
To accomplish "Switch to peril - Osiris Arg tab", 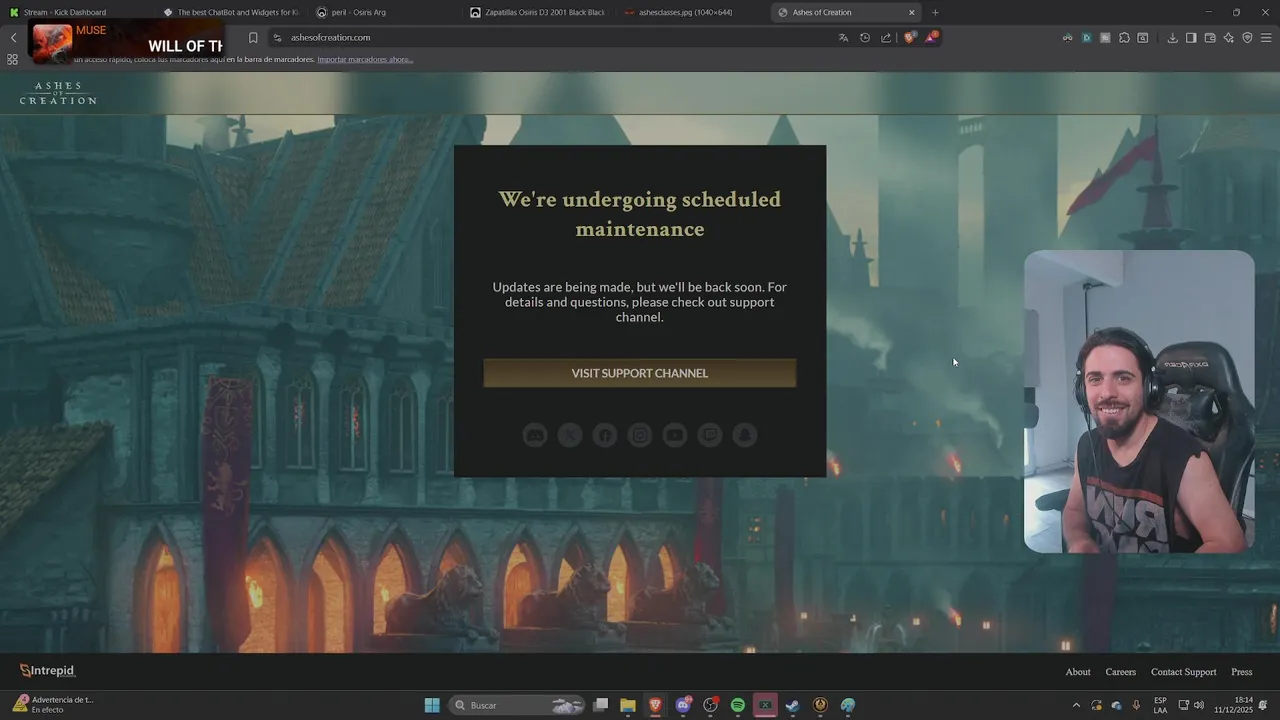I will (385, 12).
